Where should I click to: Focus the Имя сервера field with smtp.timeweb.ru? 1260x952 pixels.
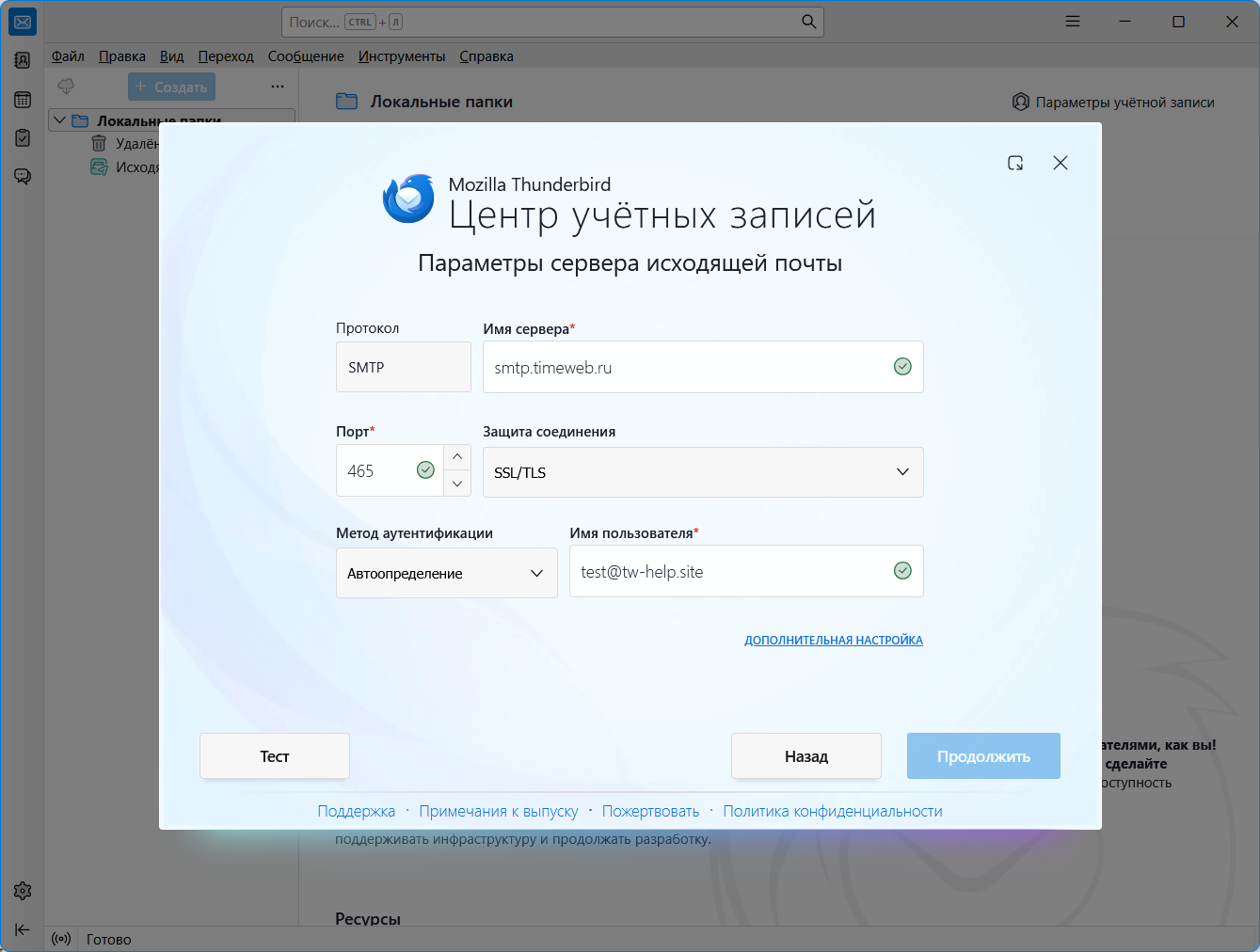pos(703,367)
